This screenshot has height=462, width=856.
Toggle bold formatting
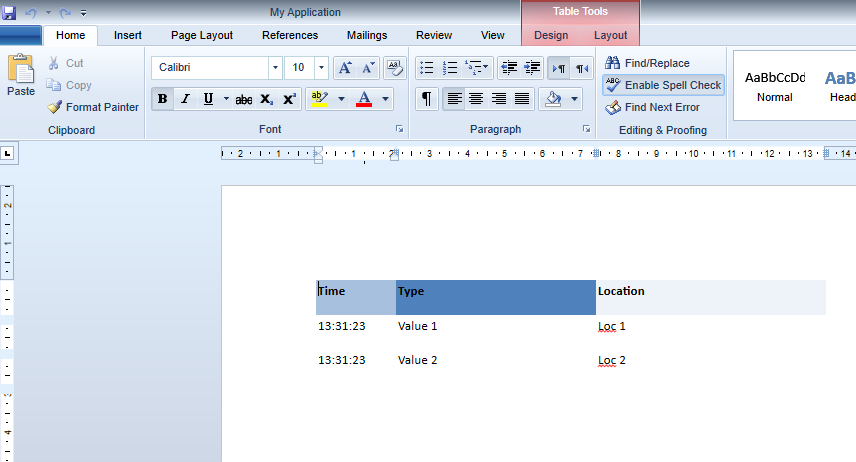(x=162, y=99)
